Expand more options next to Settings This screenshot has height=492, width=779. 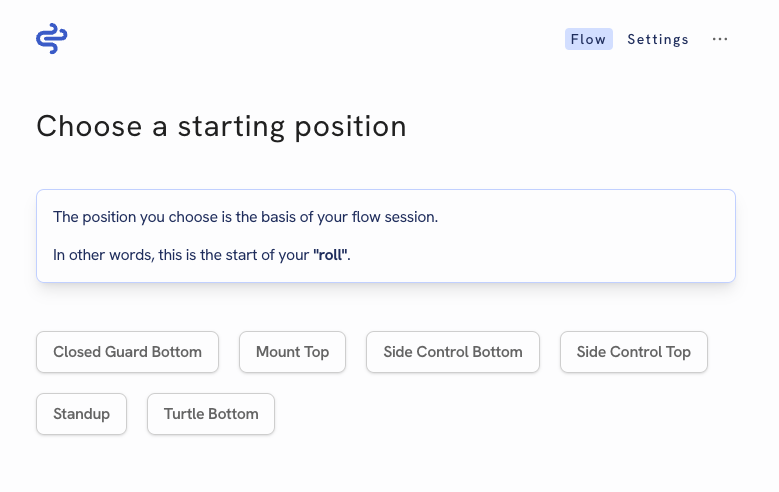720,39
